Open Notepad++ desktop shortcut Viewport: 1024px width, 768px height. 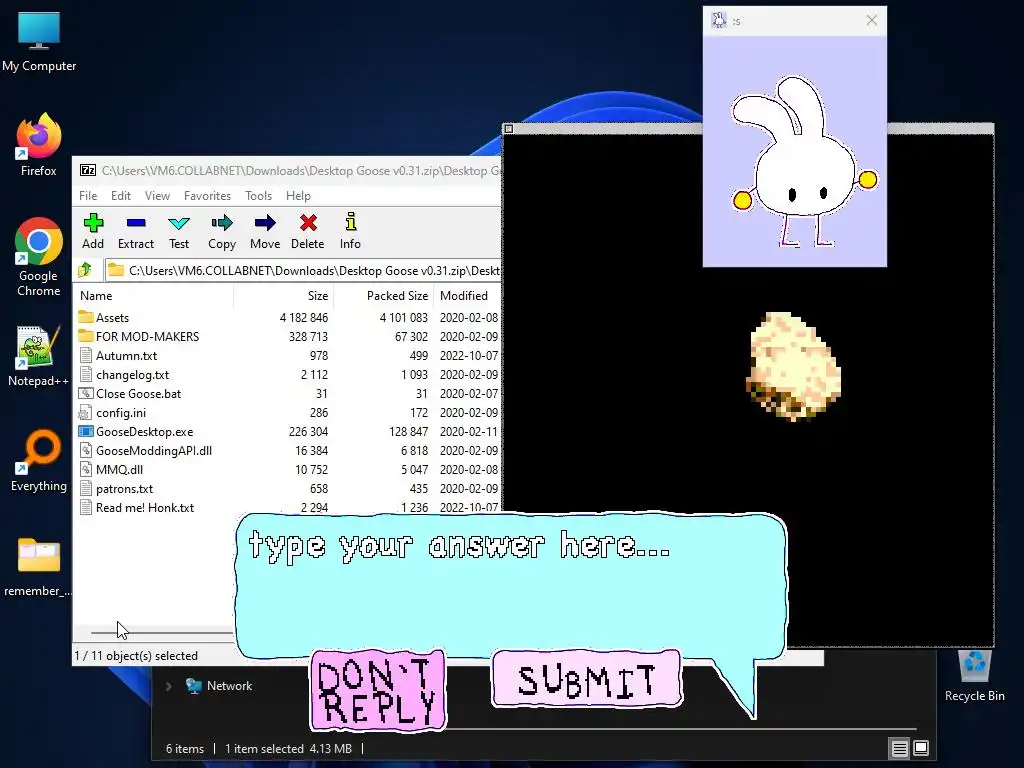point(39,356)
